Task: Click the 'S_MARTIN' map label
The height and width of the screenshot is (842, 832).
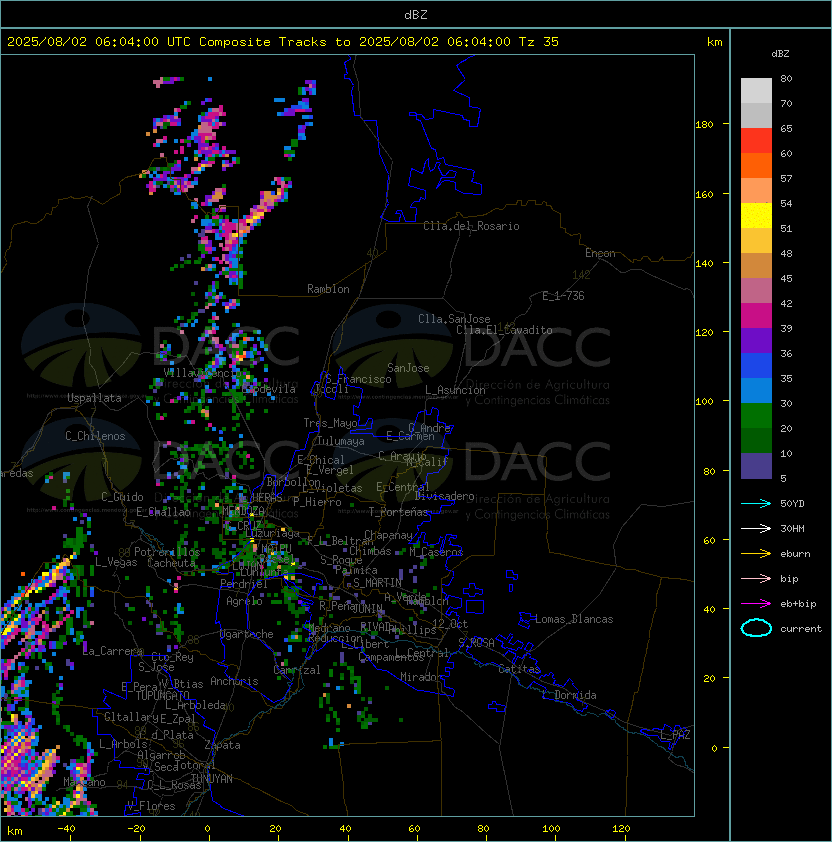Action: coord(378,583)
